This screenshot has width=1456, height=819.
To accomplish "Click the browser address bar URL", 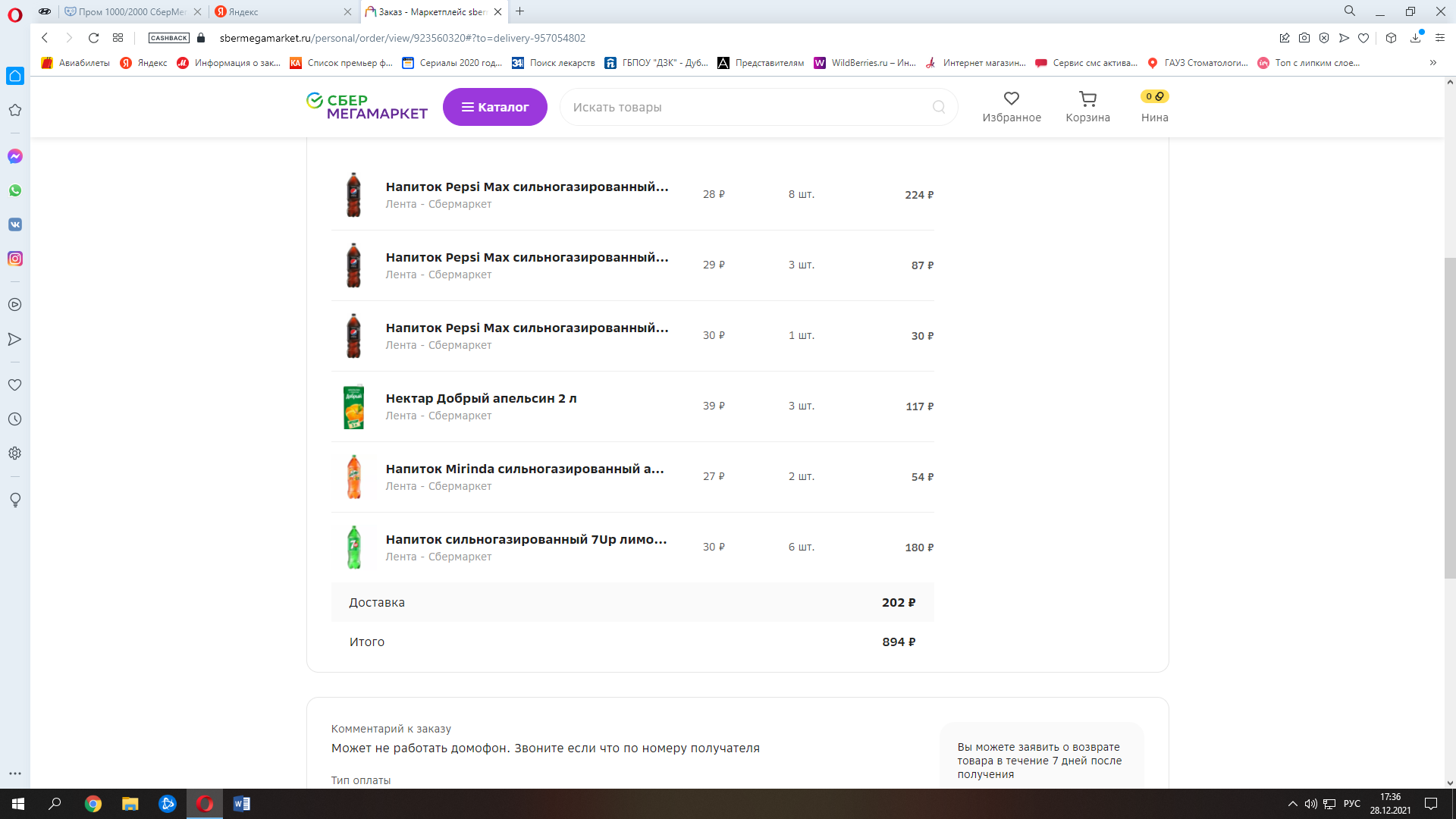I will [x=403, y=38].
